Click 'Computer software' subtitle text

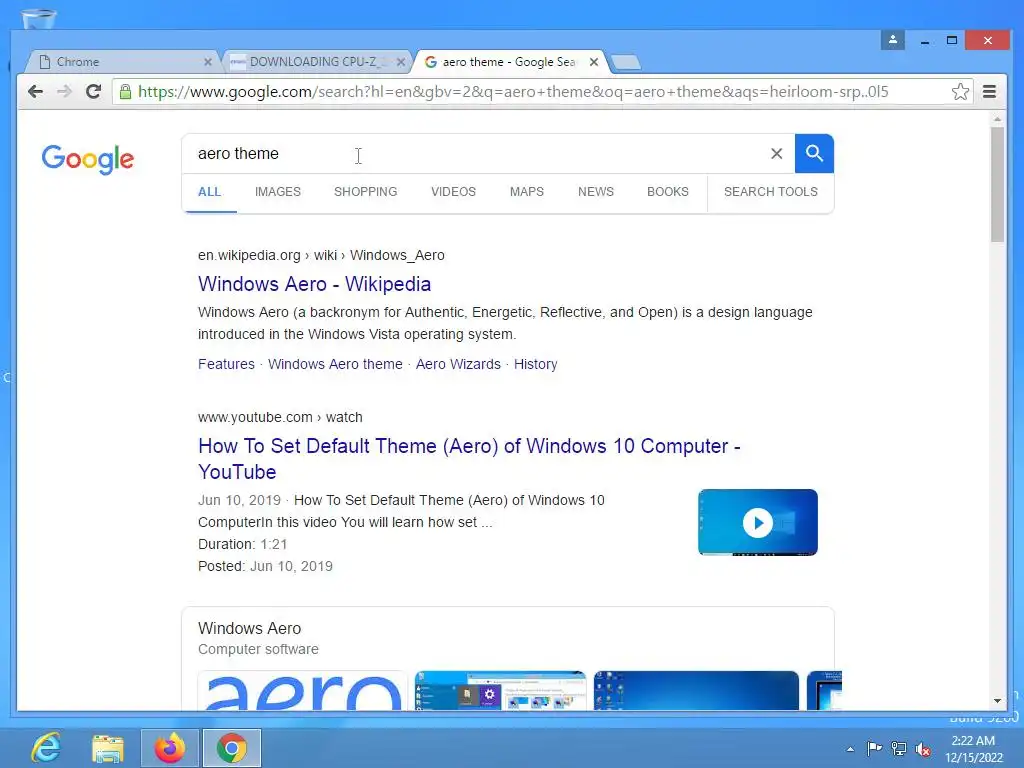tap(258, 650)
